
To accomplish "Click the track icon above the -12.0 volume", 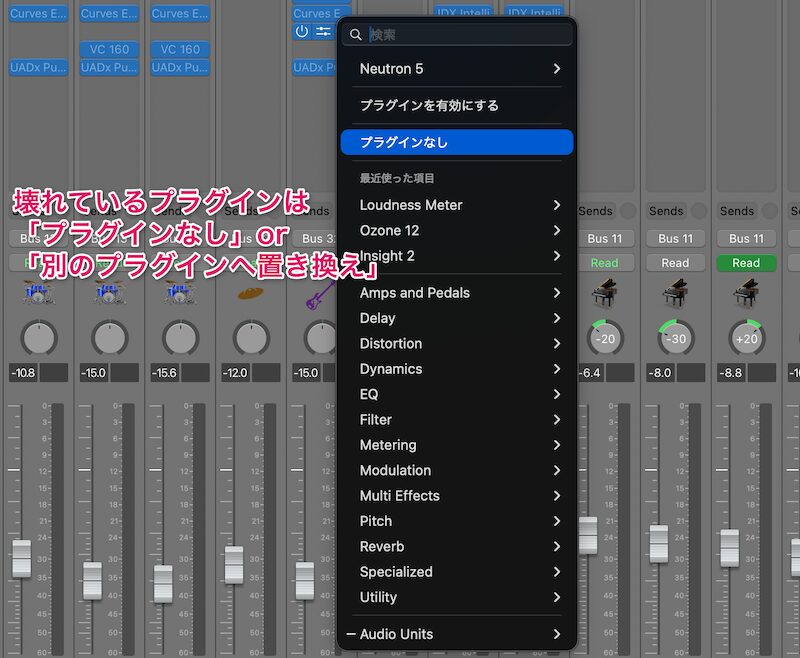I will [x=250, y=294].
